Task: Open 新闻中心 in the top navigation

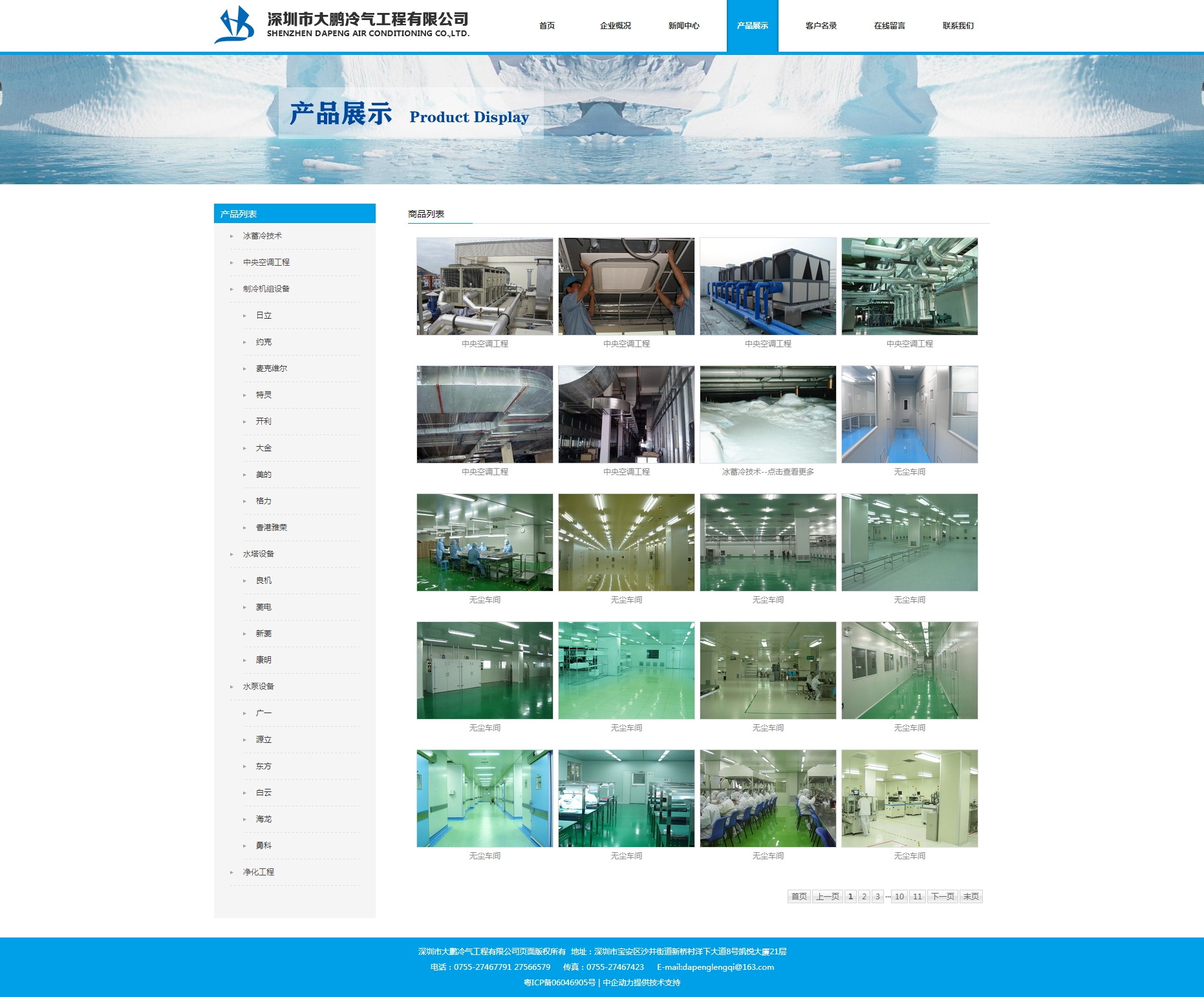Action: point(684,26)
